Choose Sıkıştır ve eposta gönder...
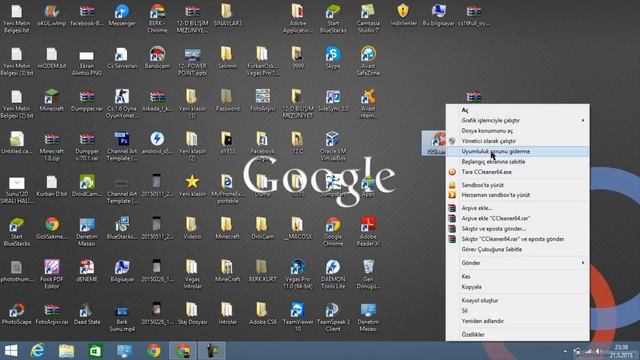 tap(518, 229)
